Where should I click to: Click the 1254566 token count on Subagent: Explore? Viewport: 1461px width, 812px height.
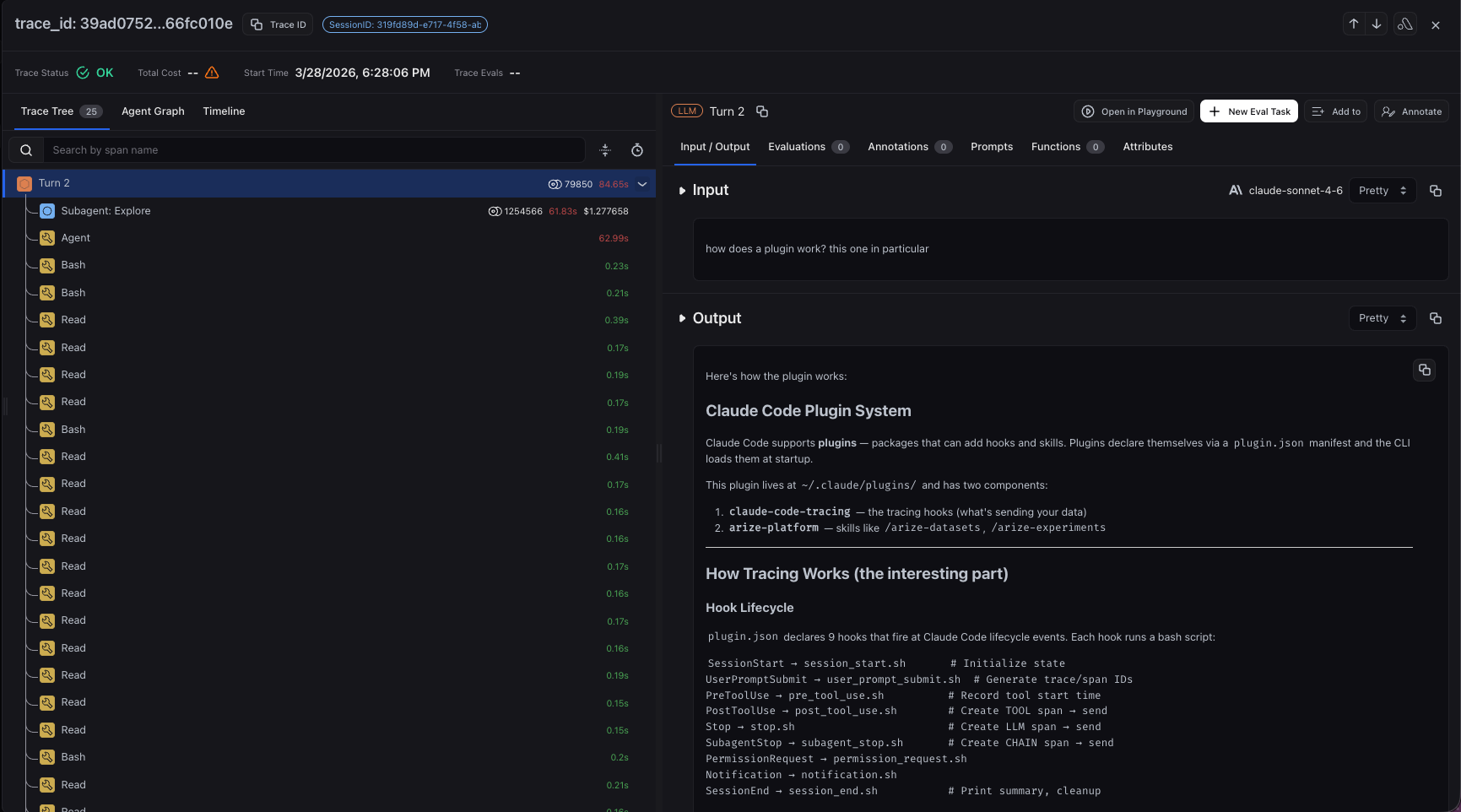point(516,211)
